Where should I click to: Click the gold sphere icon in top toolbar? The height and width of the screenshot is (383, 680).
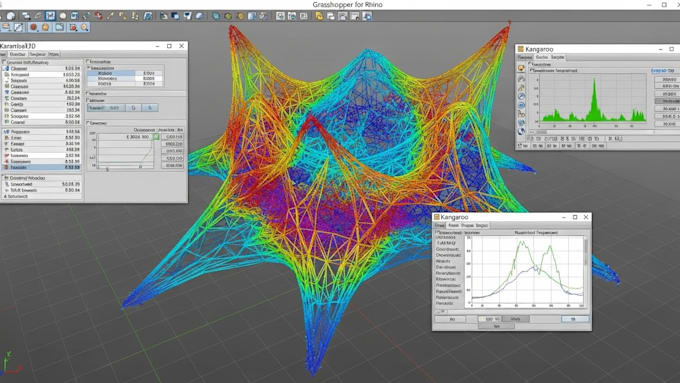(x=240, y=16)
